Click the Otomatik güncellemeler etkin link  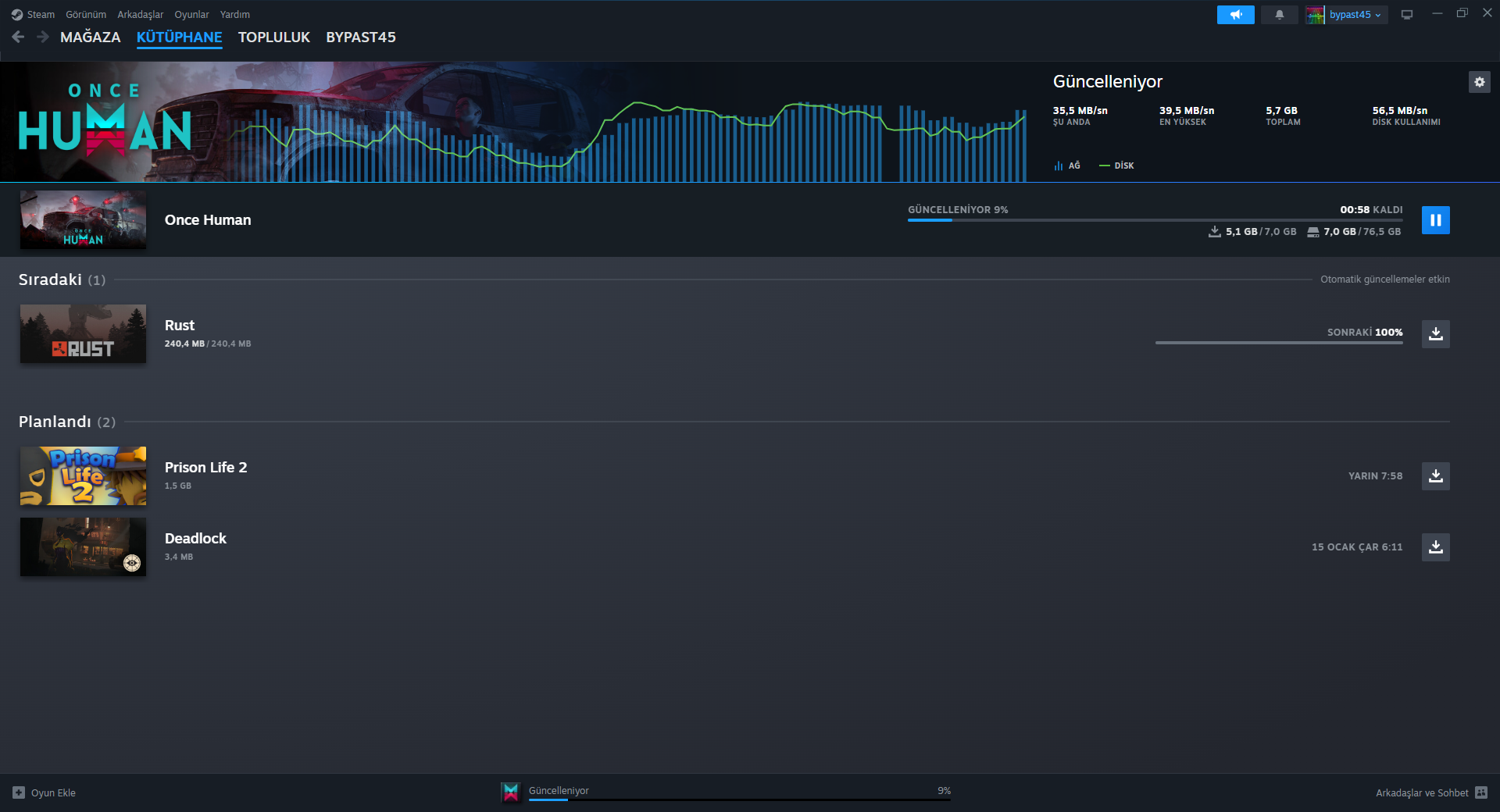click(x=1385, y=280)
